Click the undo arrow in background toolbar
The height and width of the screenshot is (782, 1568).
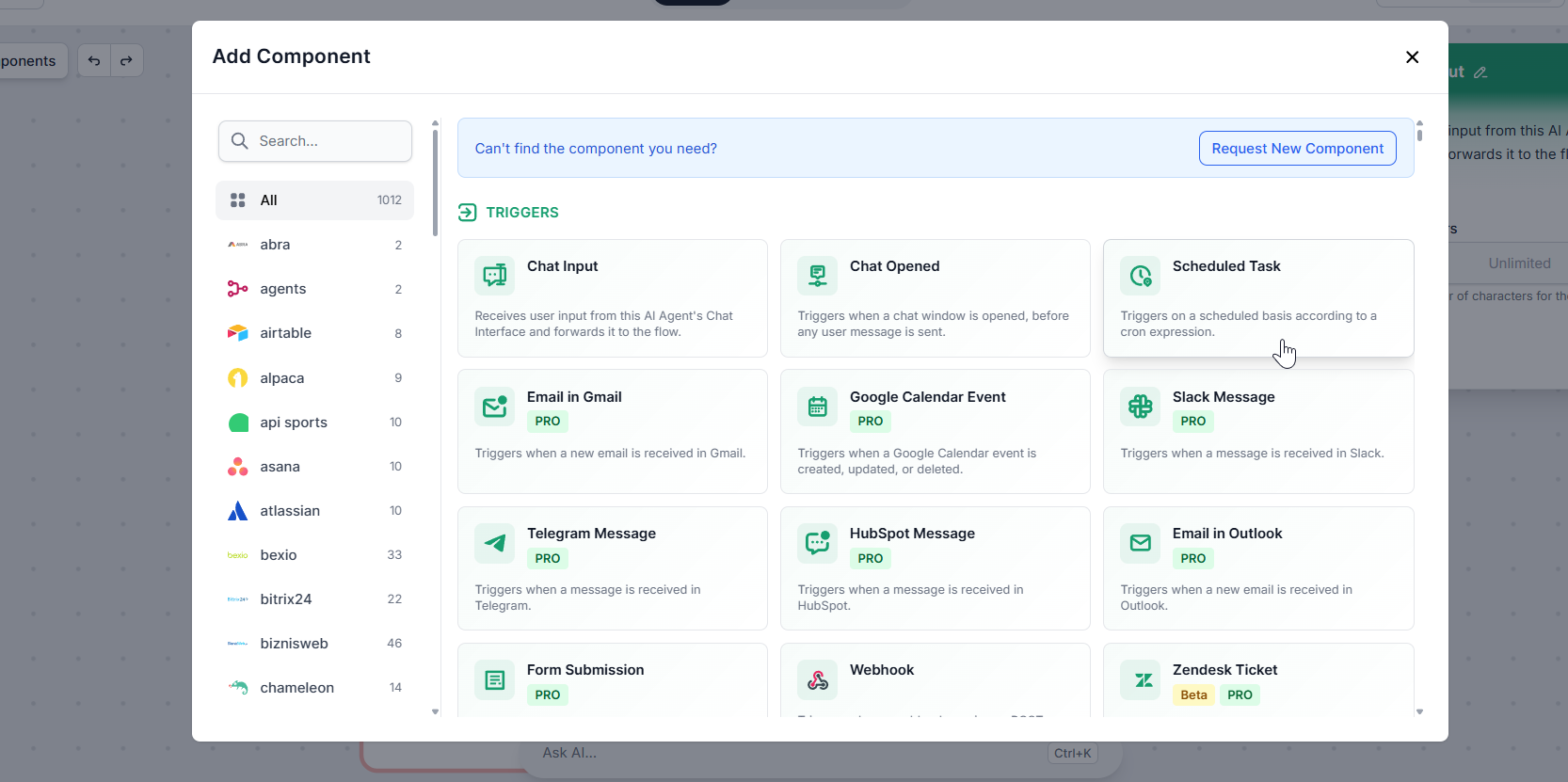pos(94,61)
